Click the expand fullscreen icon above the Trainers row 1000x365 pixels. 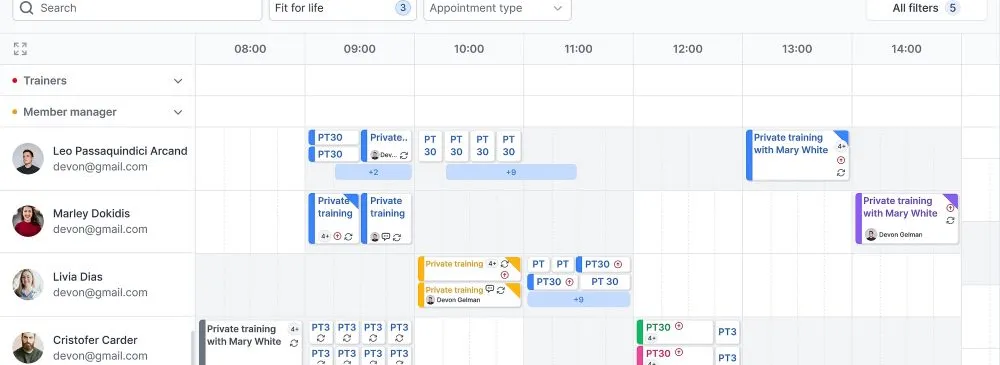pyautogui.click(x=20, y=48)
